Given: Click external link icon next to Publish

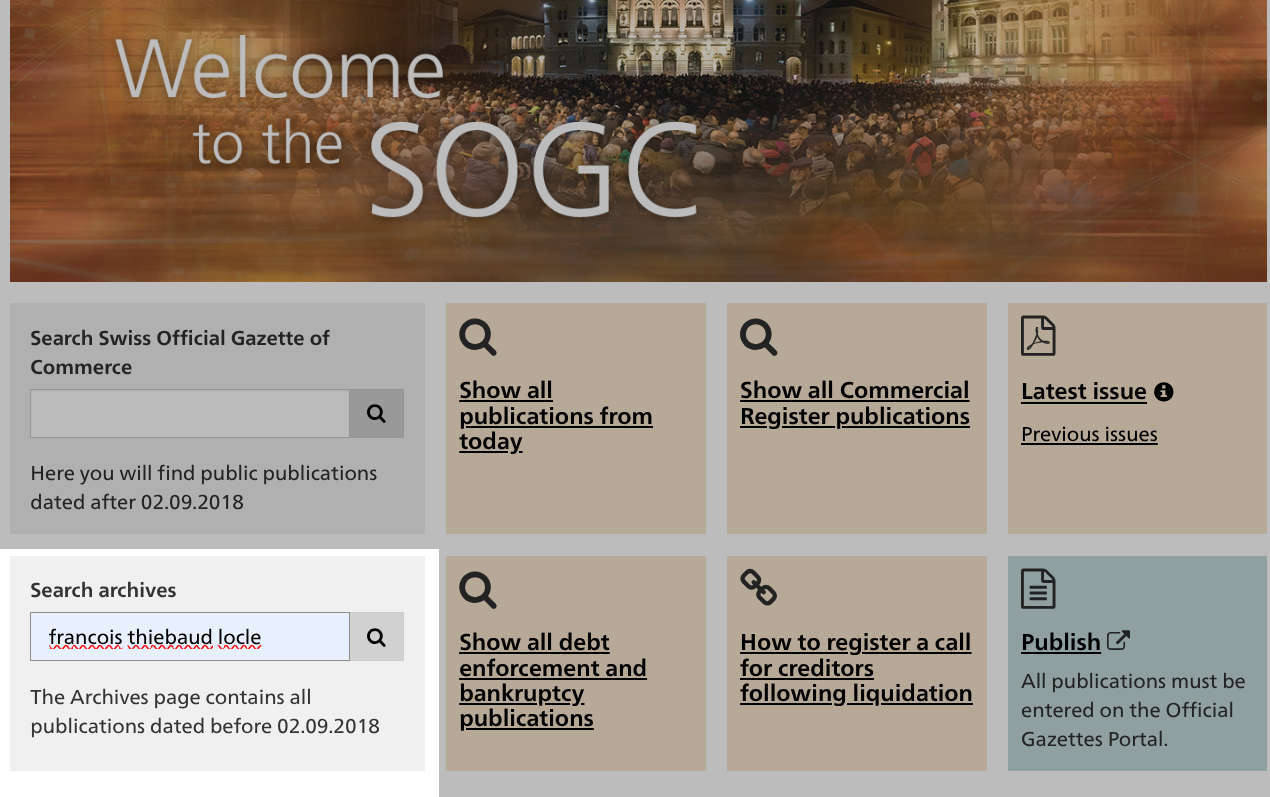Looking at the screenshot, I should [x=1119, y=641].
